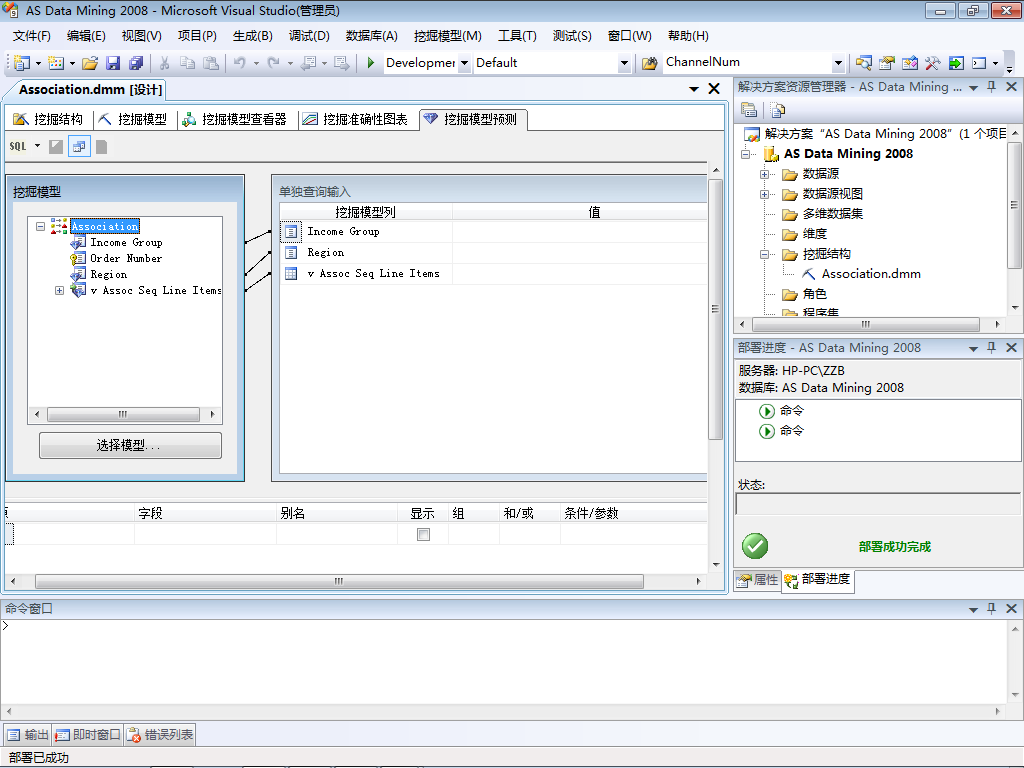Click the Cut scissors icon
Image resolution: width=1024 pixels, height=768 pixels.
click(x=165, y=63)
